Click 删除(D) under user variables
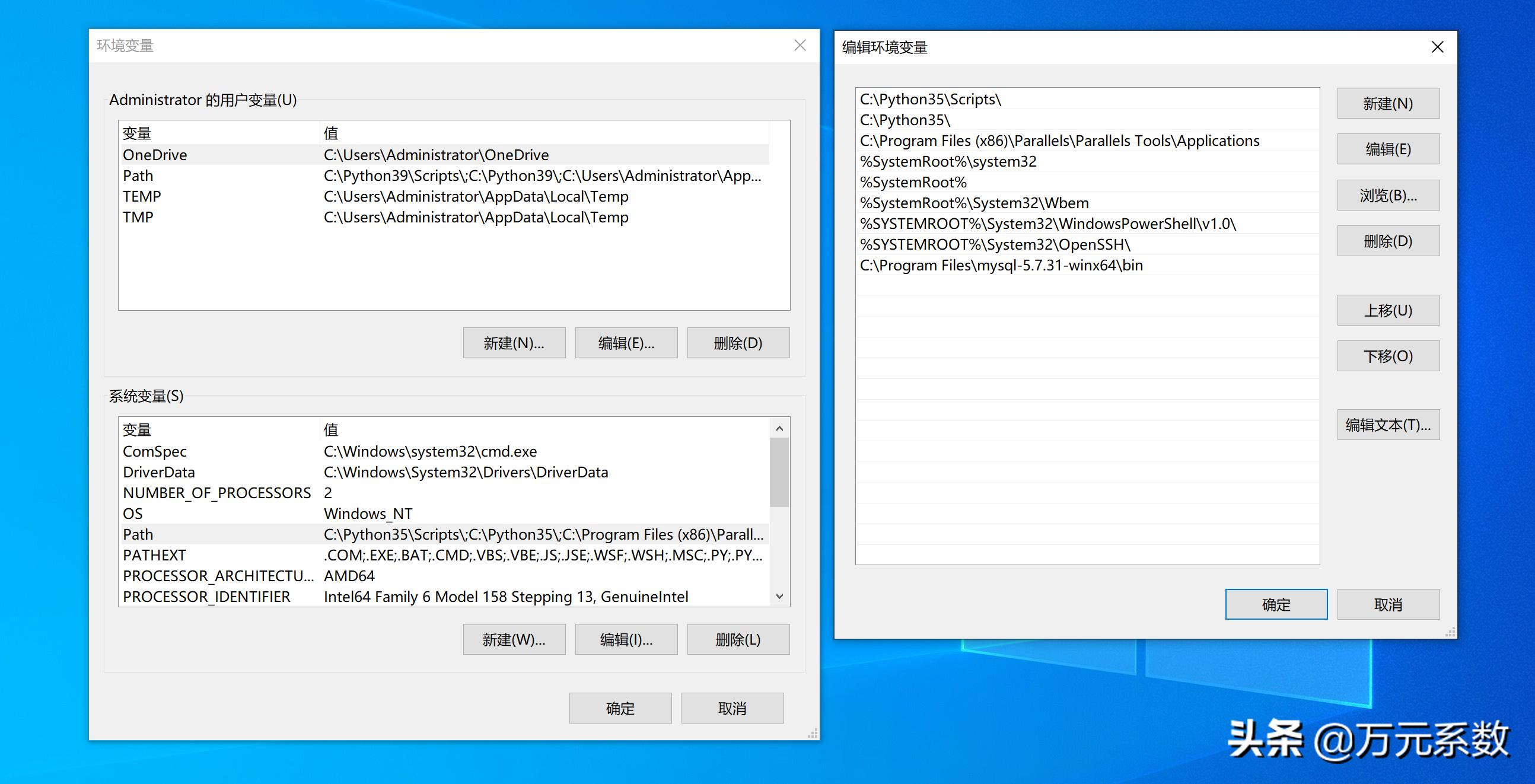This screenshot has width=1535, height=784. [738, 343]
